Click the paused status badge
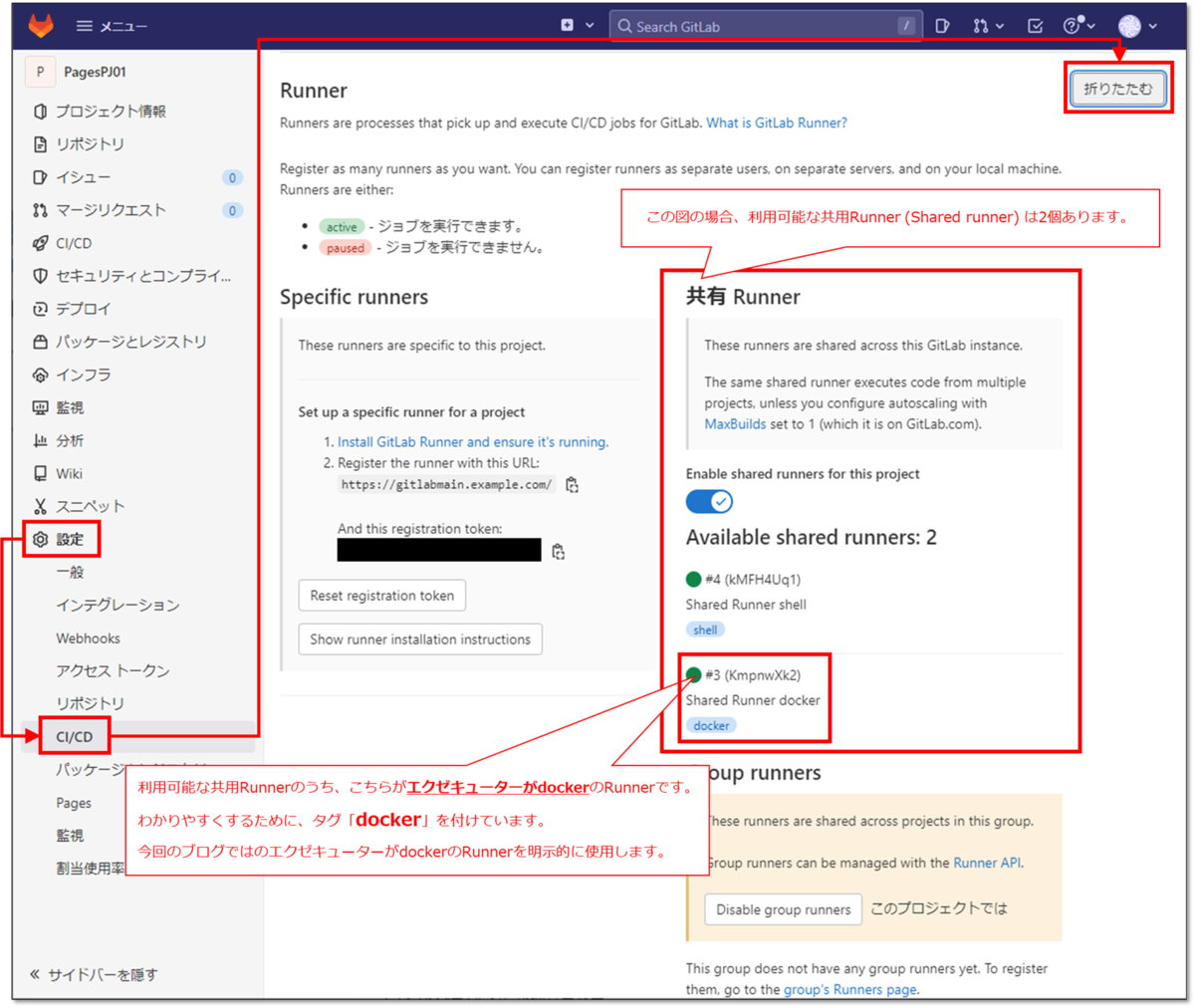The height and width of the screenshot is (1008, 1195). pyautogui.click(x=346, y=248)
